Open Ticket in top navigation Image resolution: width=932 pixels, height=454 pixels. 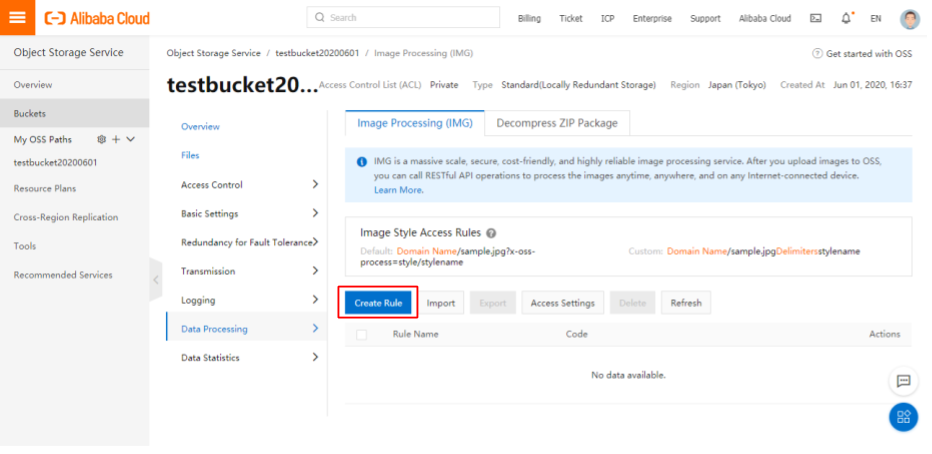571,18
